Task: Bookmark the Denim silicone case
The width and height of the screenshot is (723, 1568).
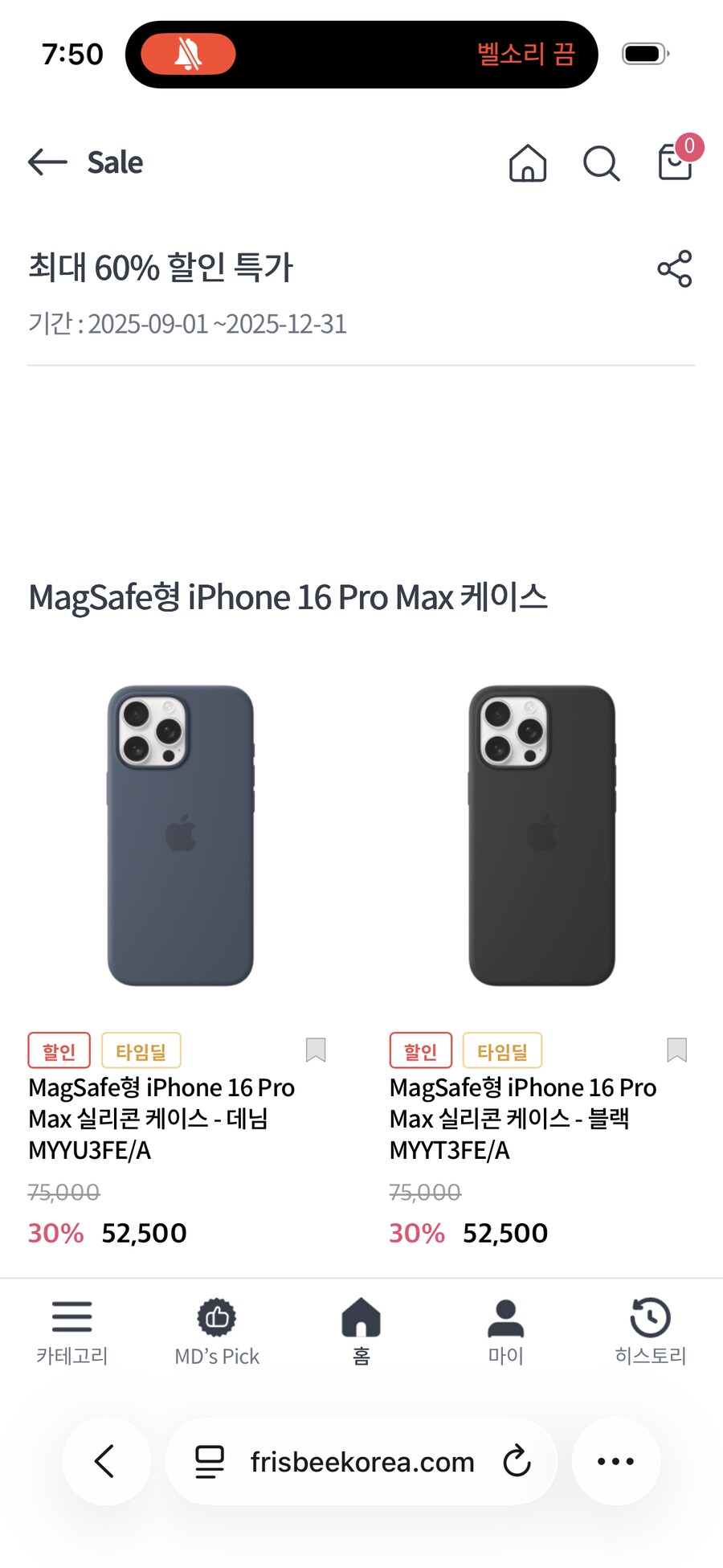Action: tap(316, 1050)
